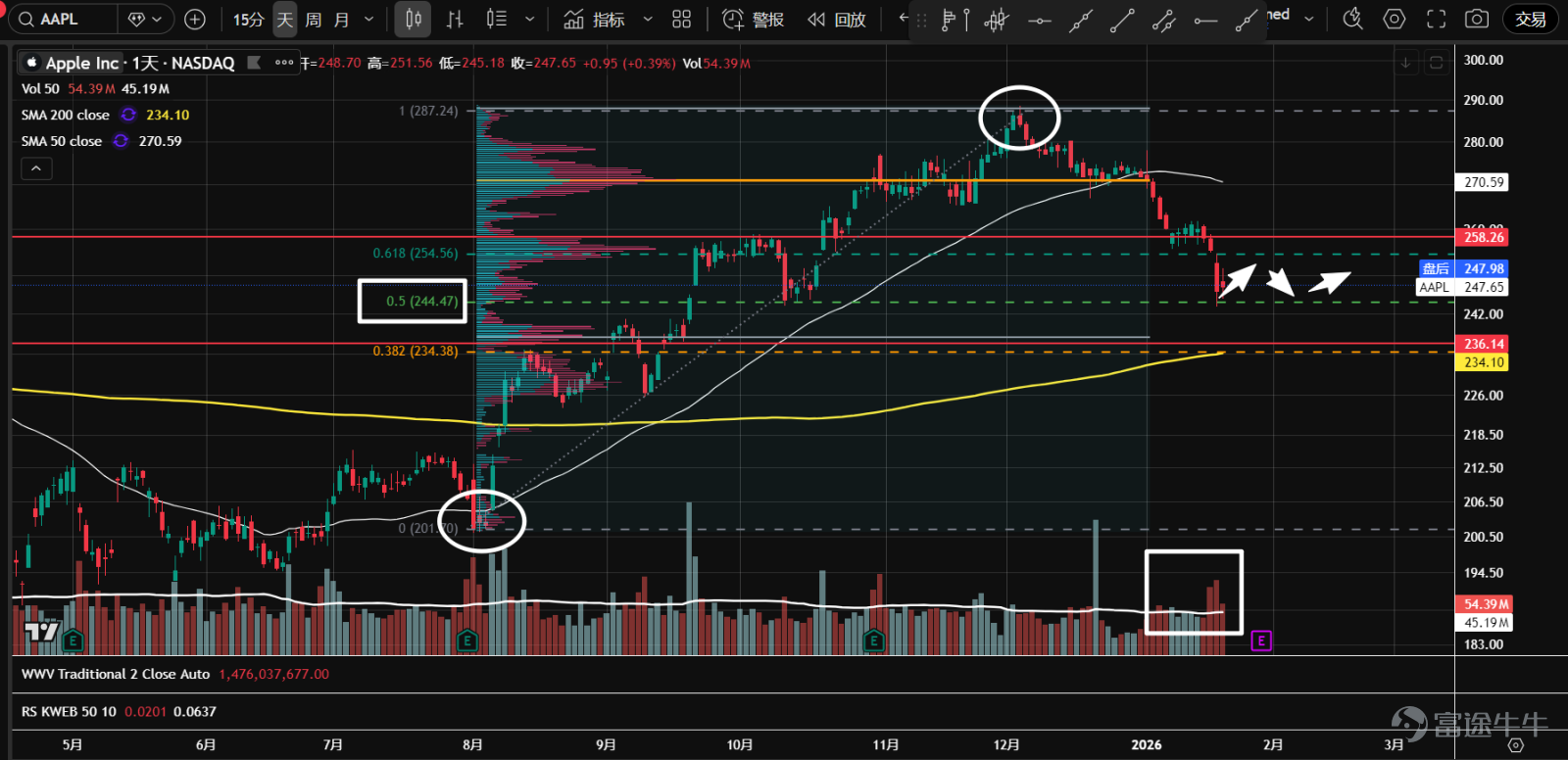The height and width of the screenshot is (760, 1568).
Task: Expand the time interval dropdown arrow
Action: (368, 19)
